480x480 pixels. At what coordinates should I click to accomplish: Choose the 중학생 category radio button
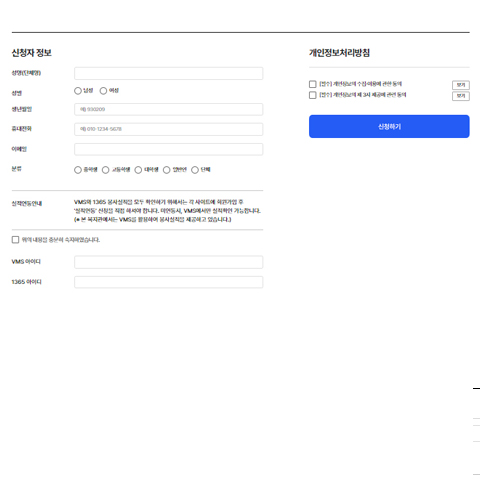(78, 170)
